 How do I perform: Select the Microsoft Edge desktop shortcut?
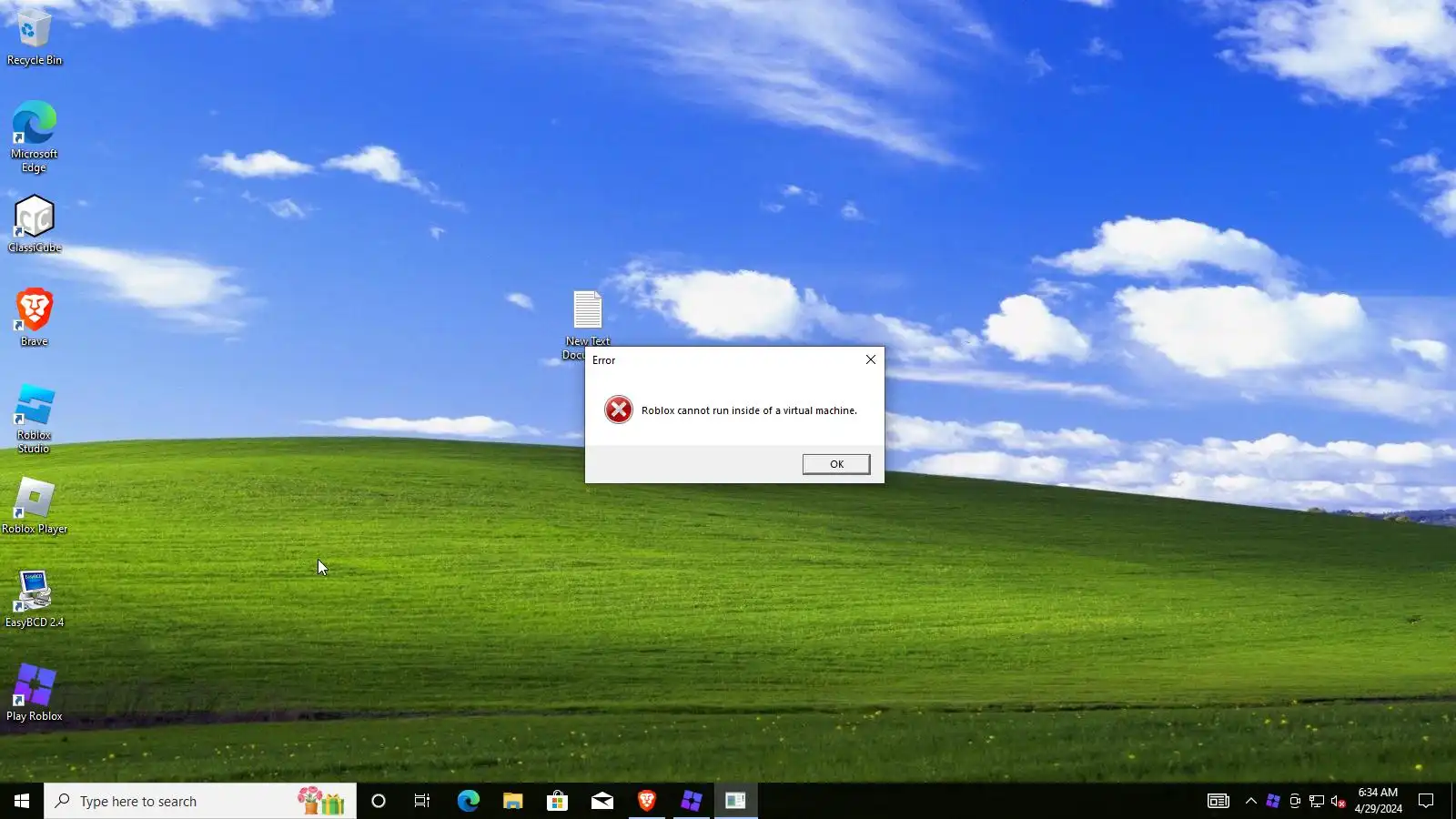tap(35, 136)
